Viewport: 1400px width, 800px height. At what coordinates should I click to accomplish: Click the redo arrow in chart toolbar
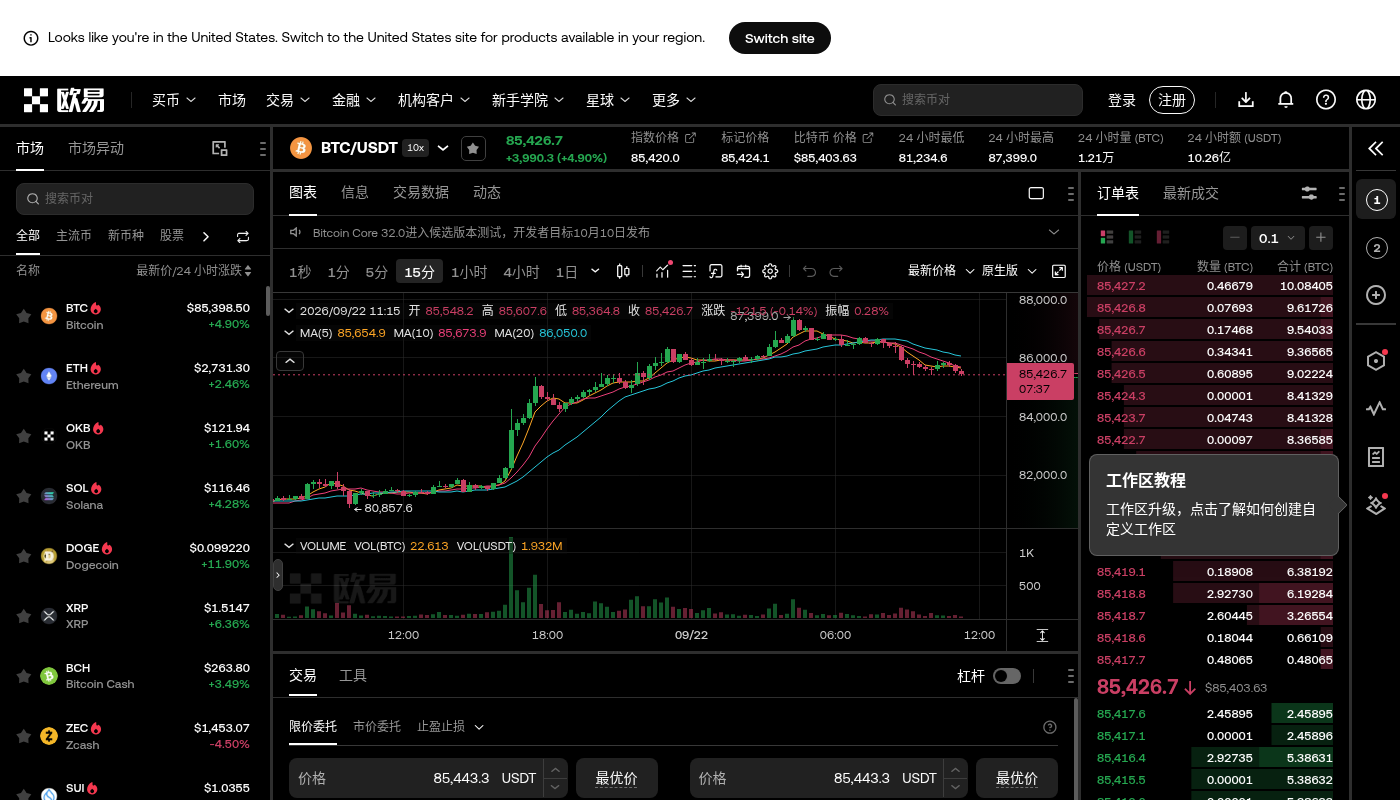click(x=836, y=271)
